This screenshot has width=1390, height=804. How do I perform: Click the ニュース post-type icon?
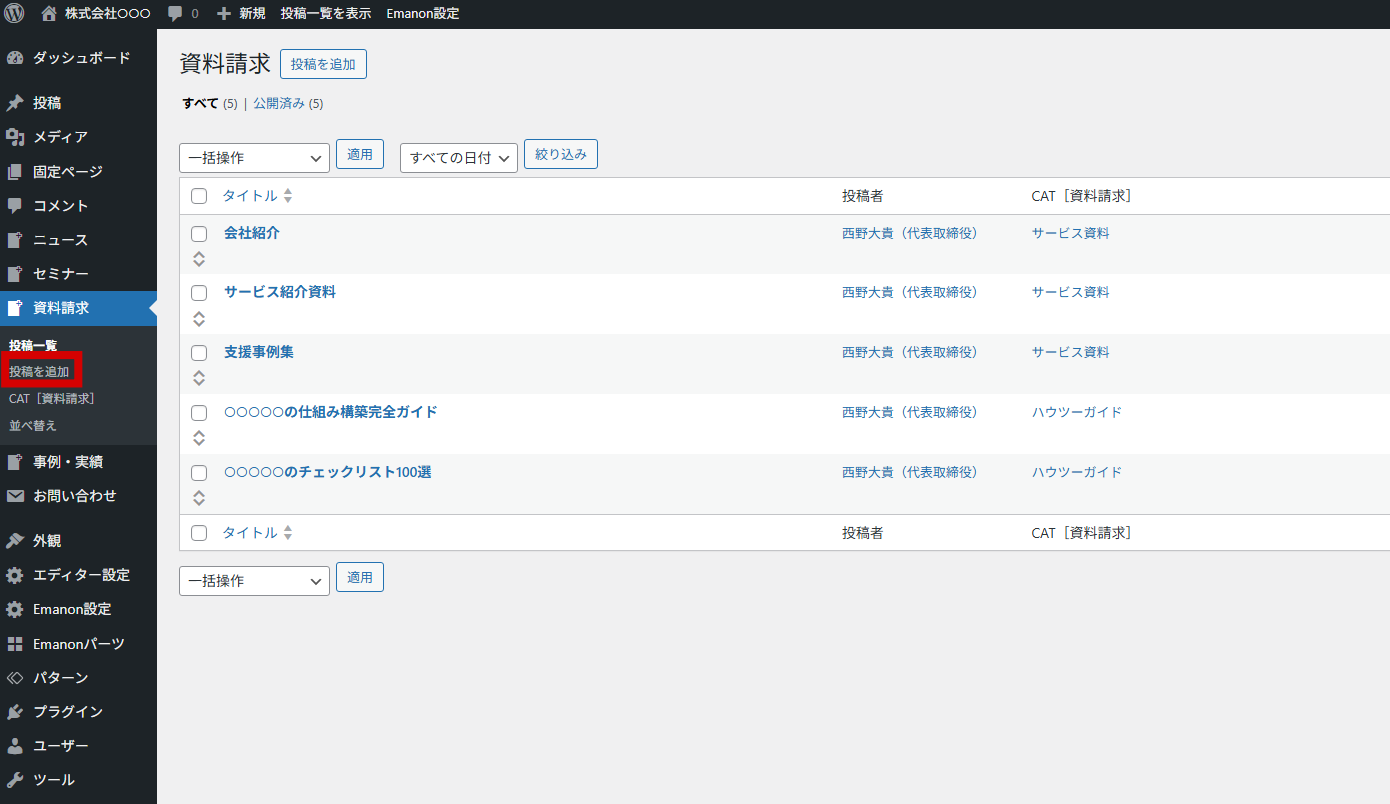click(15, 240)
